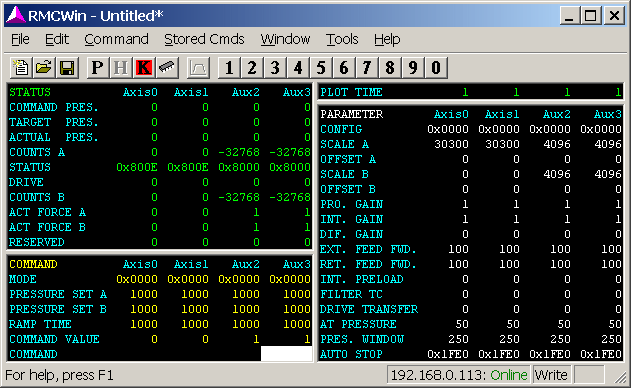Select SCALE A value for Axis1

point(502,144)
